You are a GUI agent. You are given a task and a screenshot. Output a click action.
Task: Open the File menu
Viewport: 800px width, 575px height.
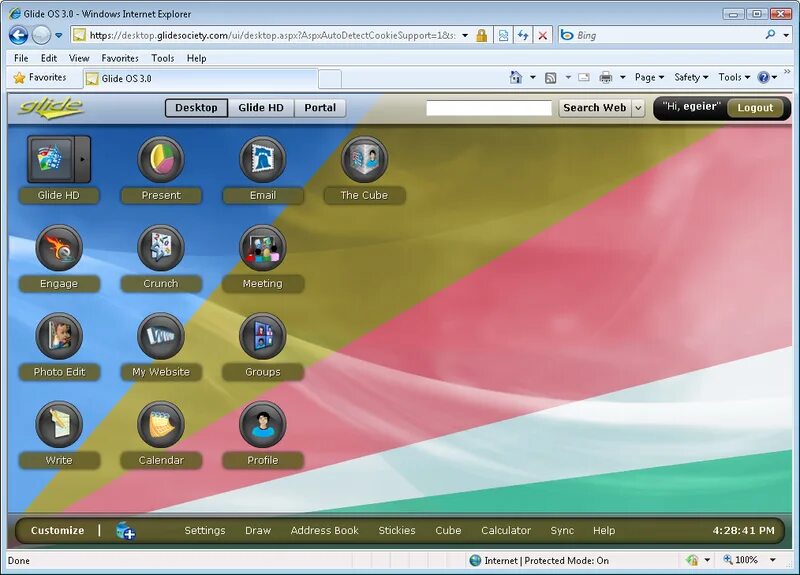(x=21, y=58)
